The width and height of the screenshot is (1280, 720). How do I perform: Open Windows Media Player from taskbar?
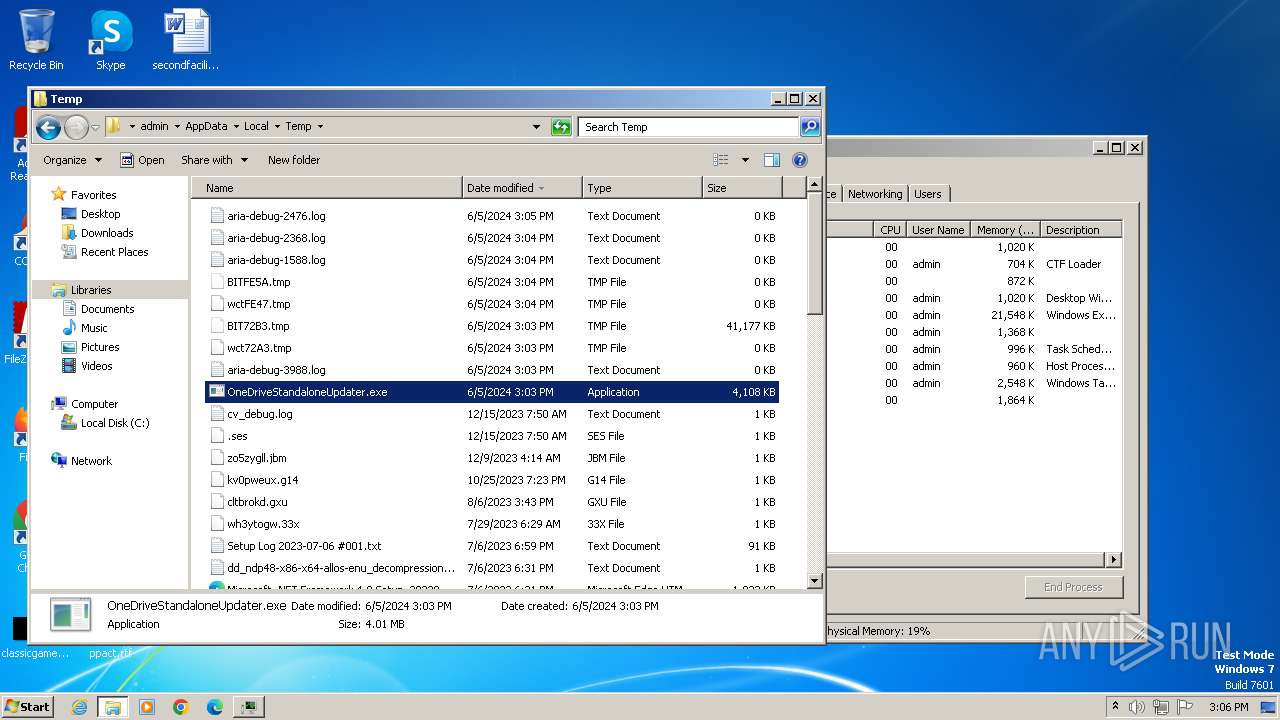[147, 707]
